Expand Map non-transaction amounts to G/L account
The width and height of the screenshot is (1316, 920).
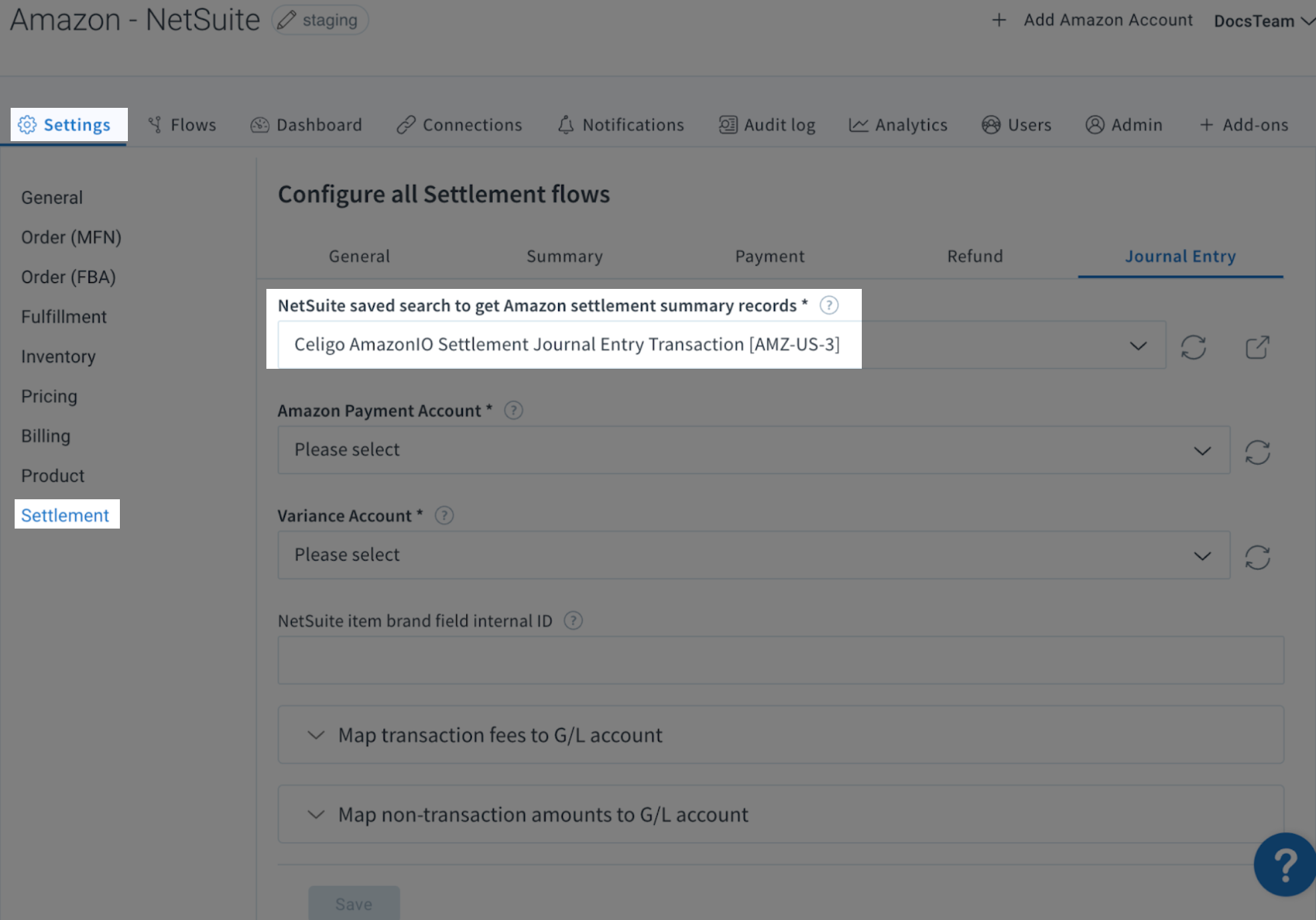[x=781, y=814]
